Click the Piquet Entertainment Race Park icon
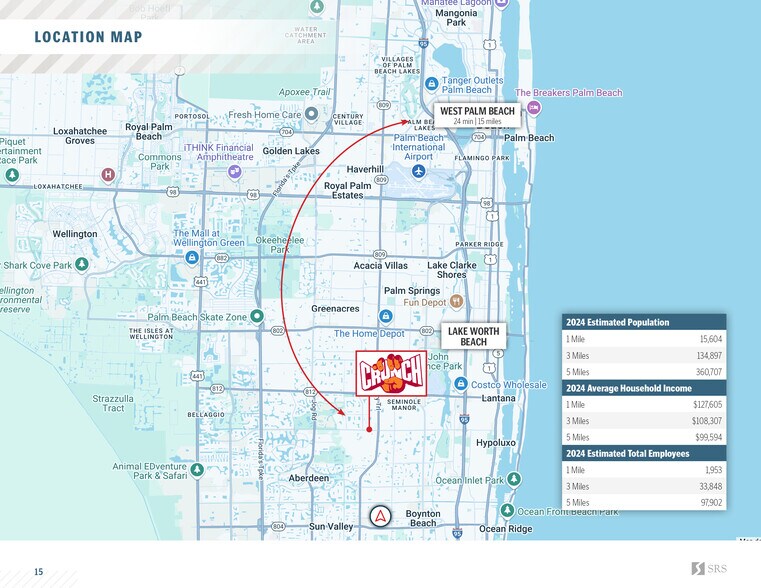 (x=12, y=175)
